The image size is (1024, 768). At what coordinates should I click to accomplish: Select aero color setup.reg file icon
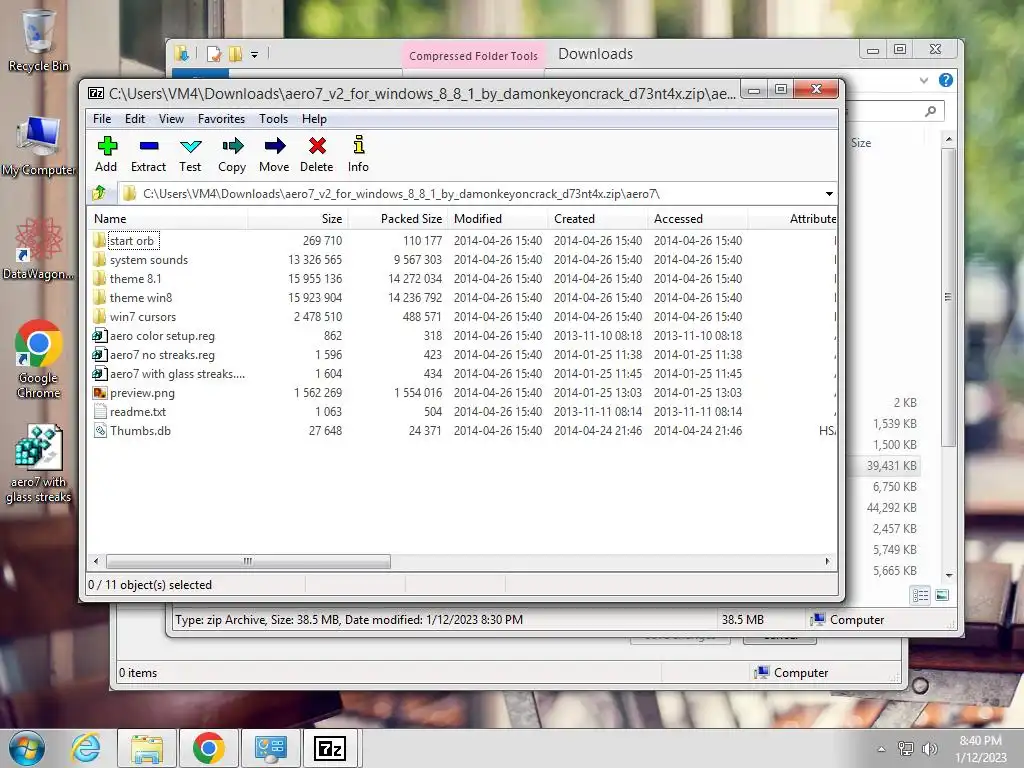(x=99, y=336)
